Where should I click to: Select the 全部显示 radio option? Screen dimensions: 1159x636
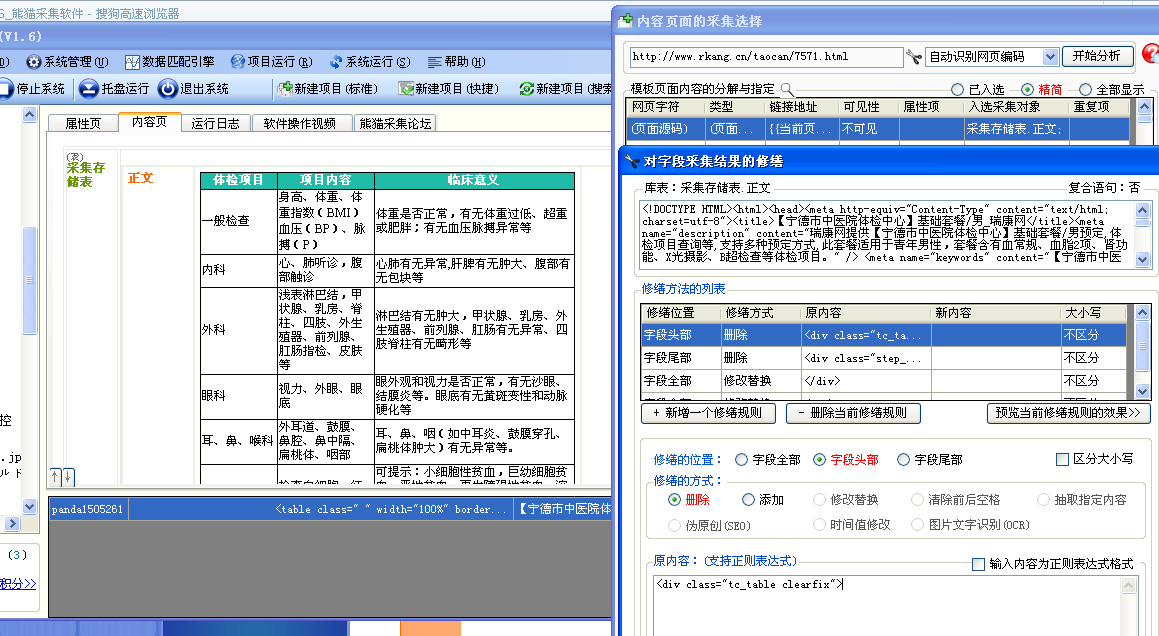click(1085, 89)
